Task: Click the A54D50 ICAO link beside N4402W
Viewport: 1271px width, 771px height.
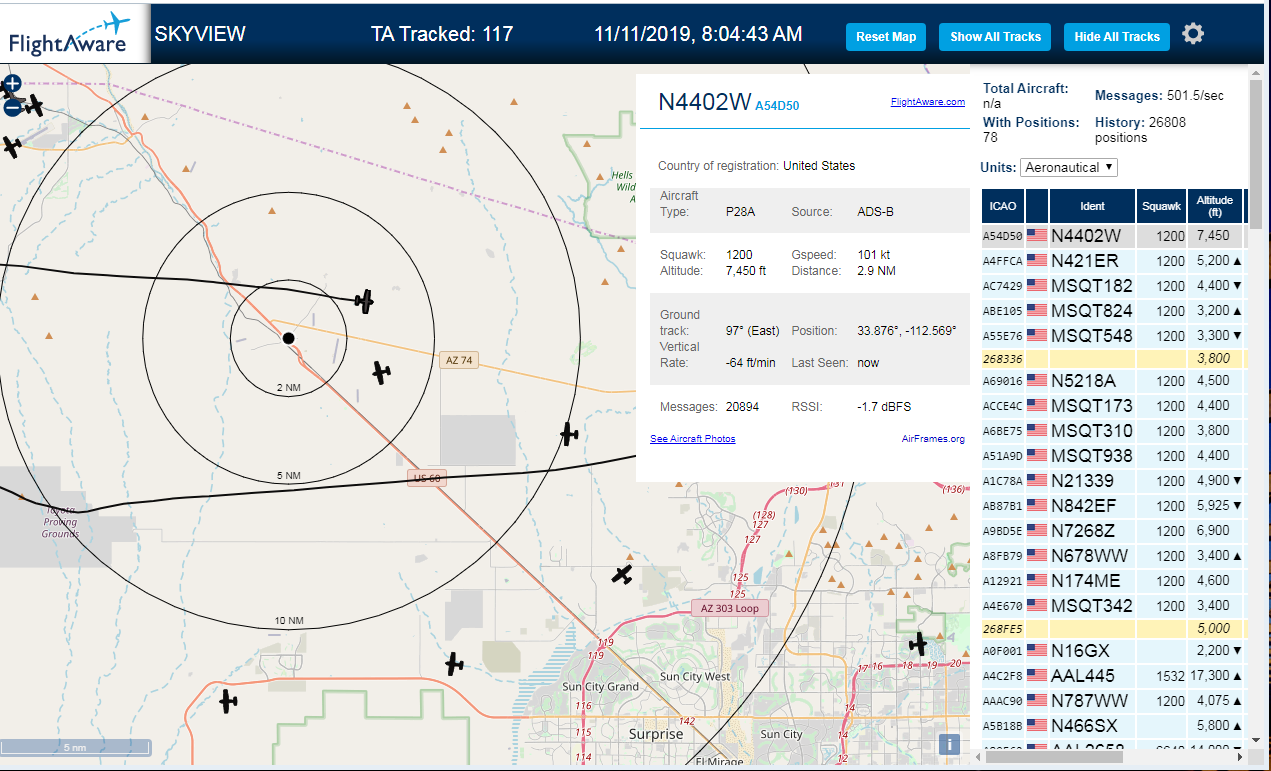Action: [x=777, y=105]
